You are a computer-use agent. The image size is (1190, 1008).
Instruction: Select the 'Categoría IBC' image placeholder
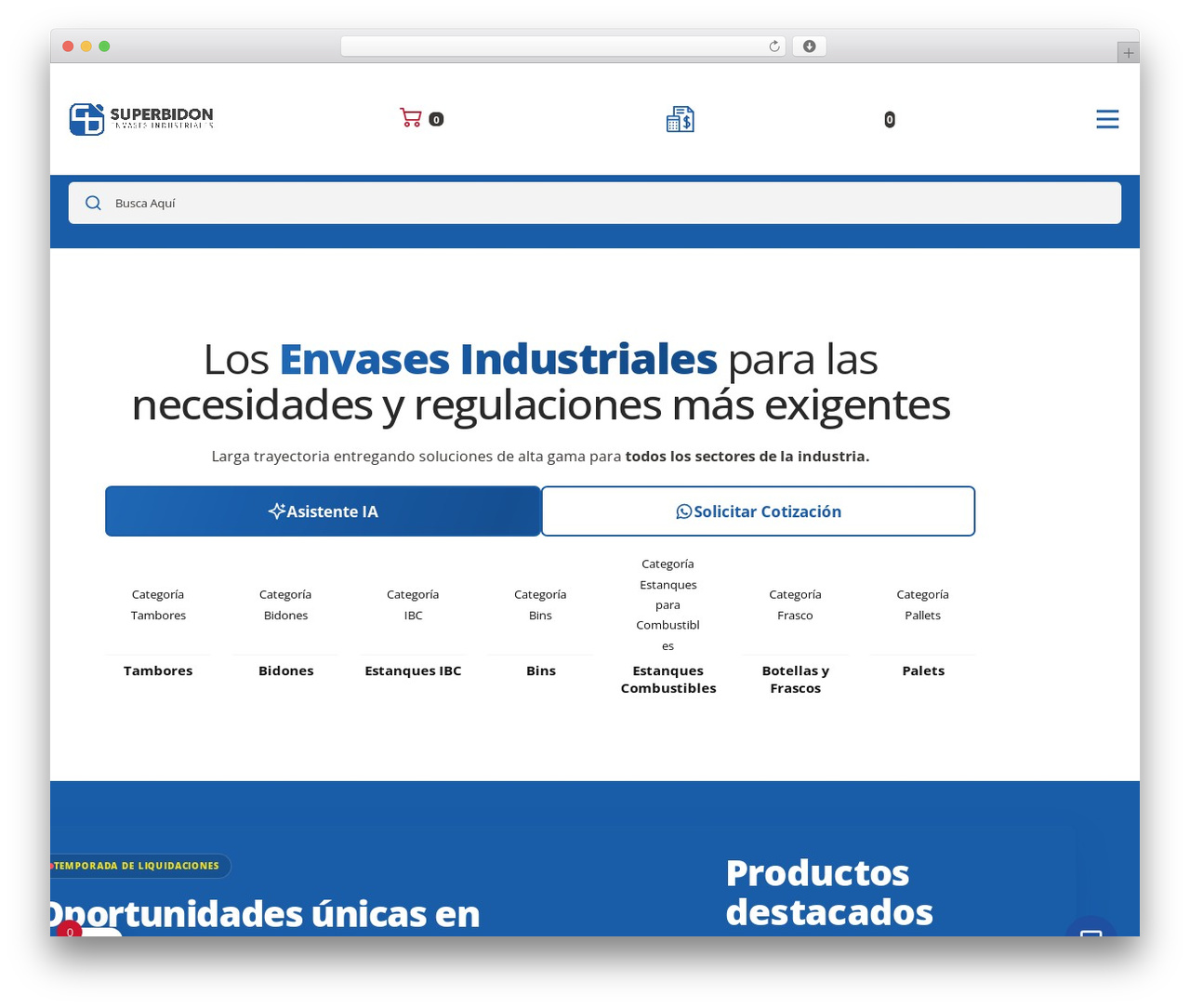click(413, 604)
